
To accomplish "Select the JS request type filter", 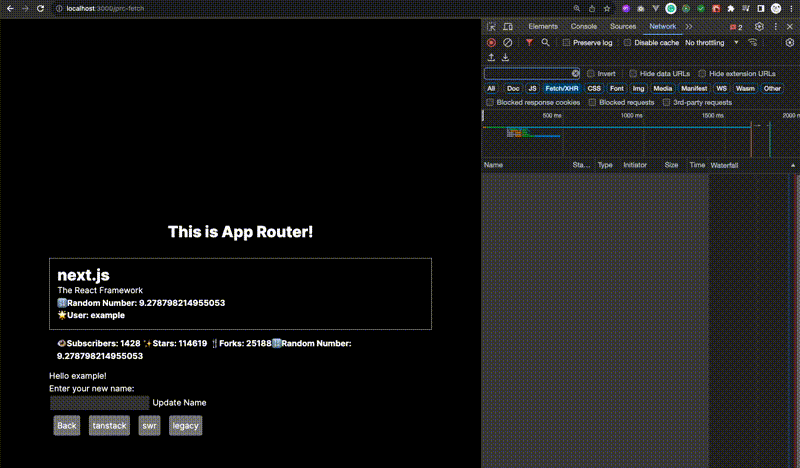I will click(532, 88).
